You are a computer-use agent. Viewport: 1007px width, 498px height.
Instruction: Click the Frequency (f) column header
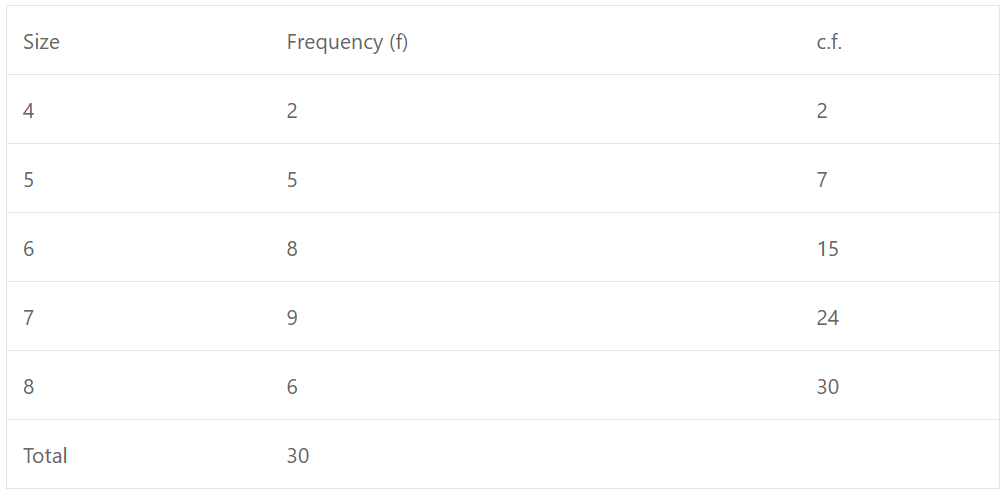click(347, 42)
